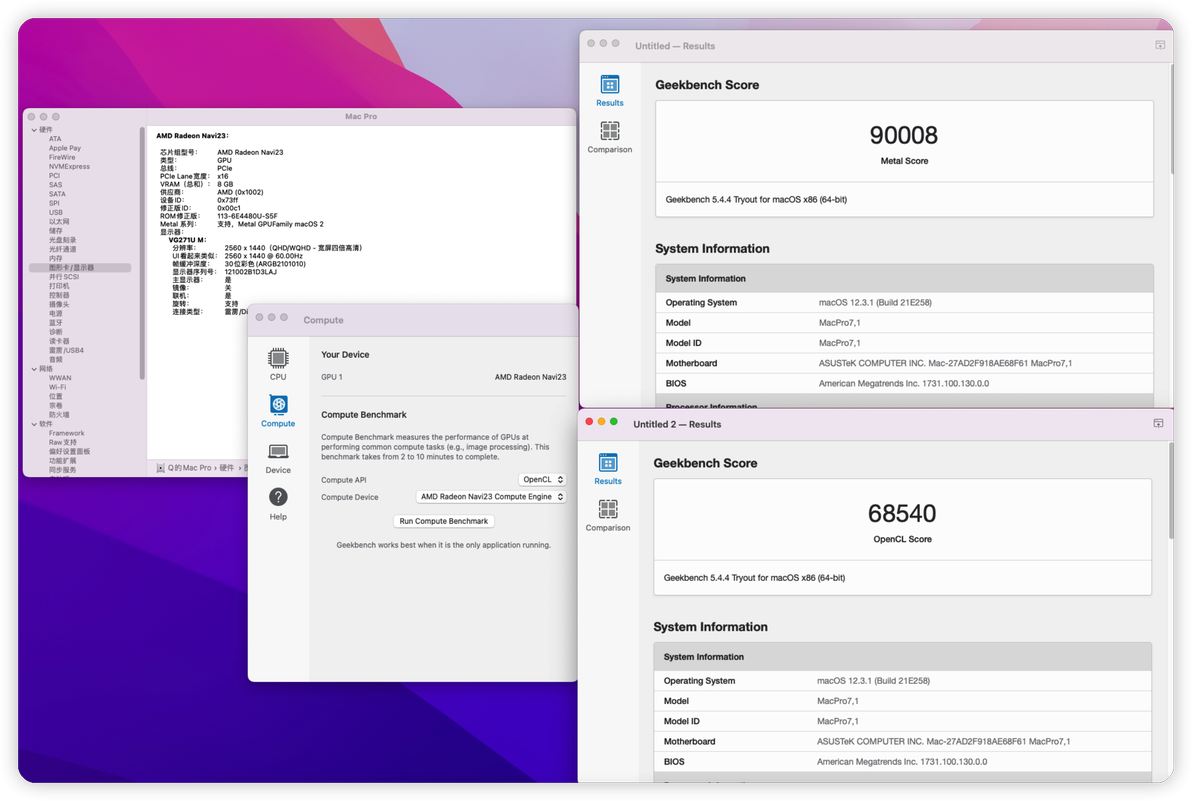Viewport: 1192px width, 801px height.
Task: Close the Untitled 2 — Results window
Action: click(589, 421)
